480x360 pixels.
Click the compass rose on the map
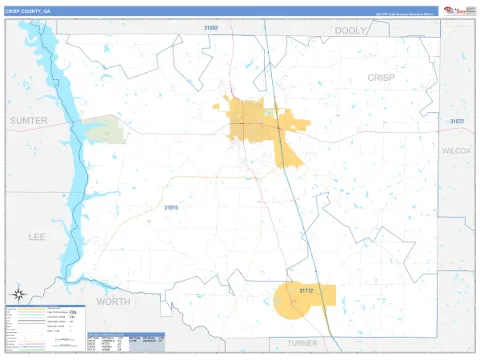[19, 294]
